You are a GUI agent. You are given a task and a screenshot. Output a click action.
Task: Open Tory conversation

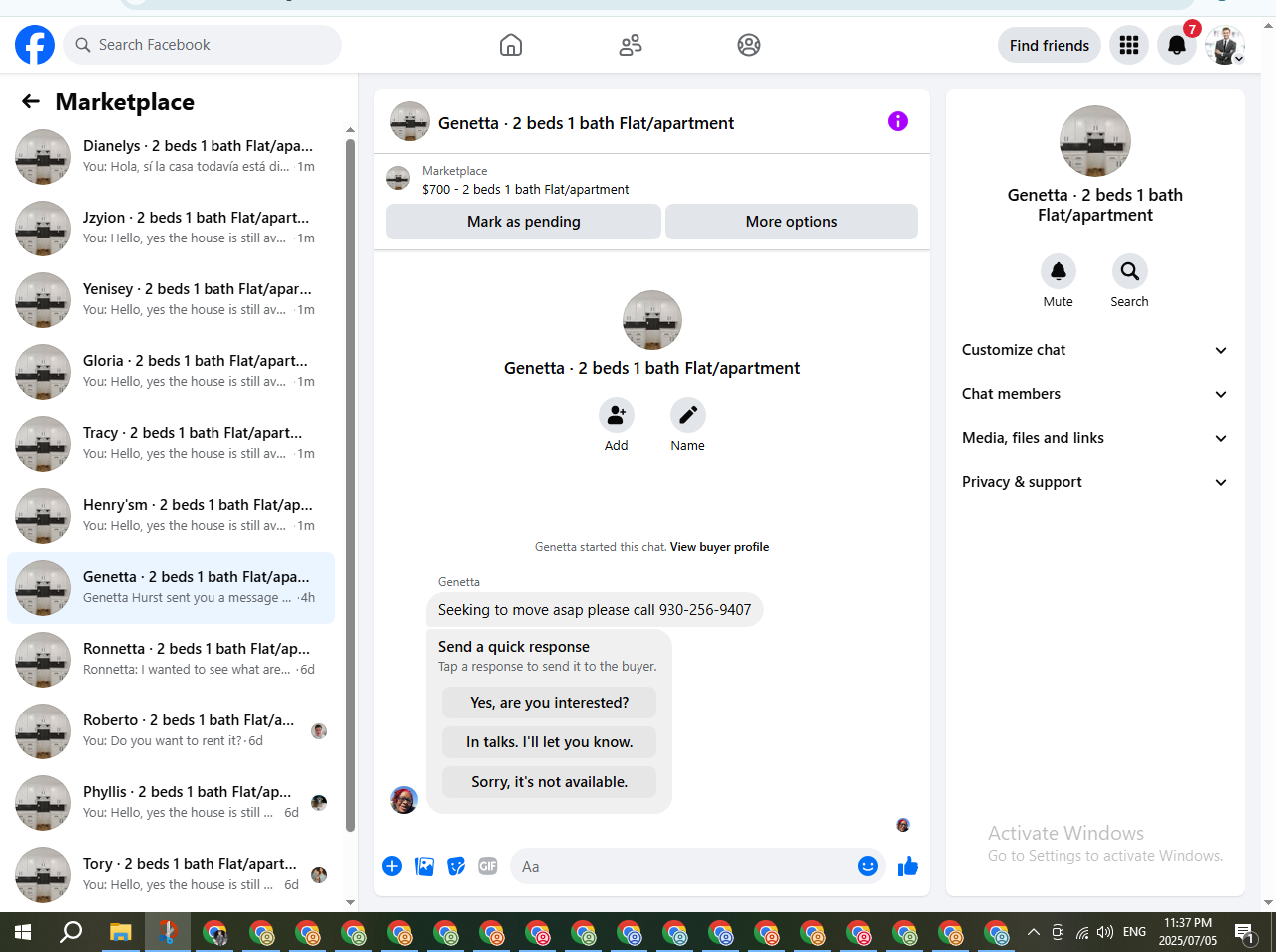click(x=171, y=875)
